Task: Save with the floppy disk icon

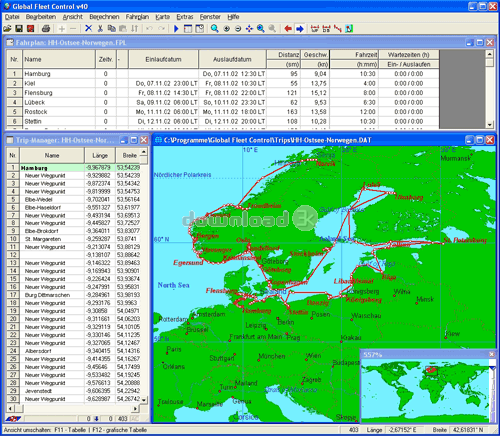Action: pyautogui.click(x=19, y=29)
